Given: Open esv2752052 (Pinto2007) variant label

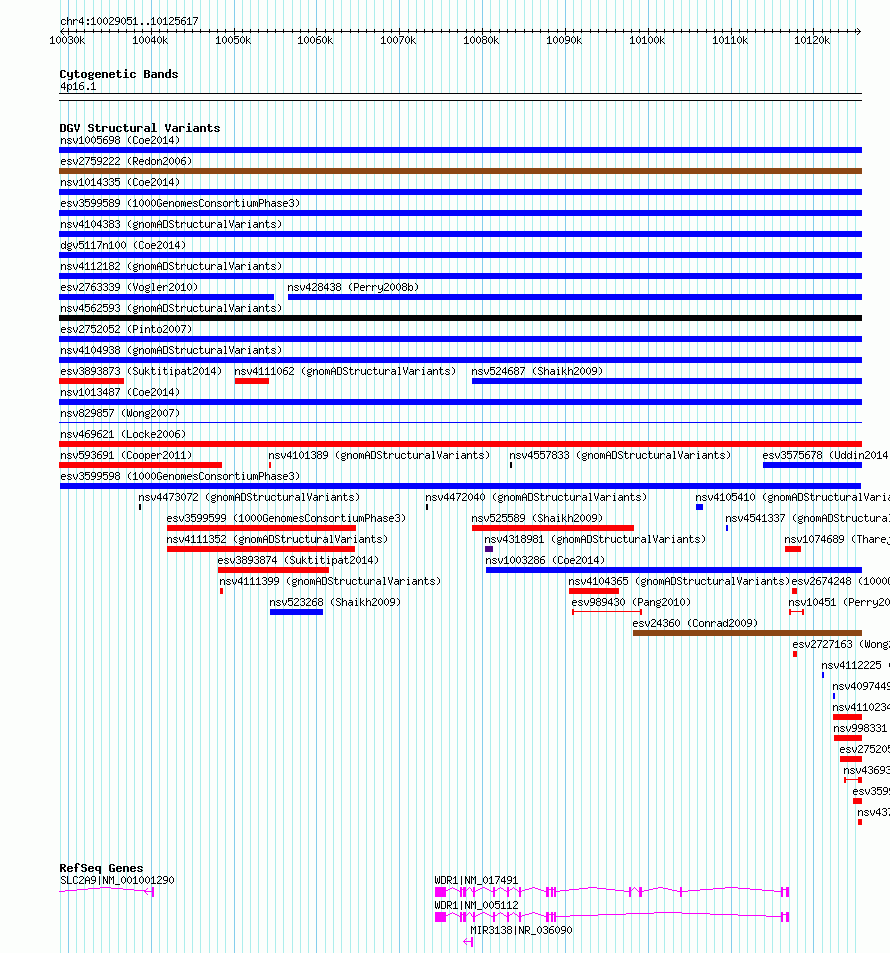Looking at the screenshot, I should point(126,329).
